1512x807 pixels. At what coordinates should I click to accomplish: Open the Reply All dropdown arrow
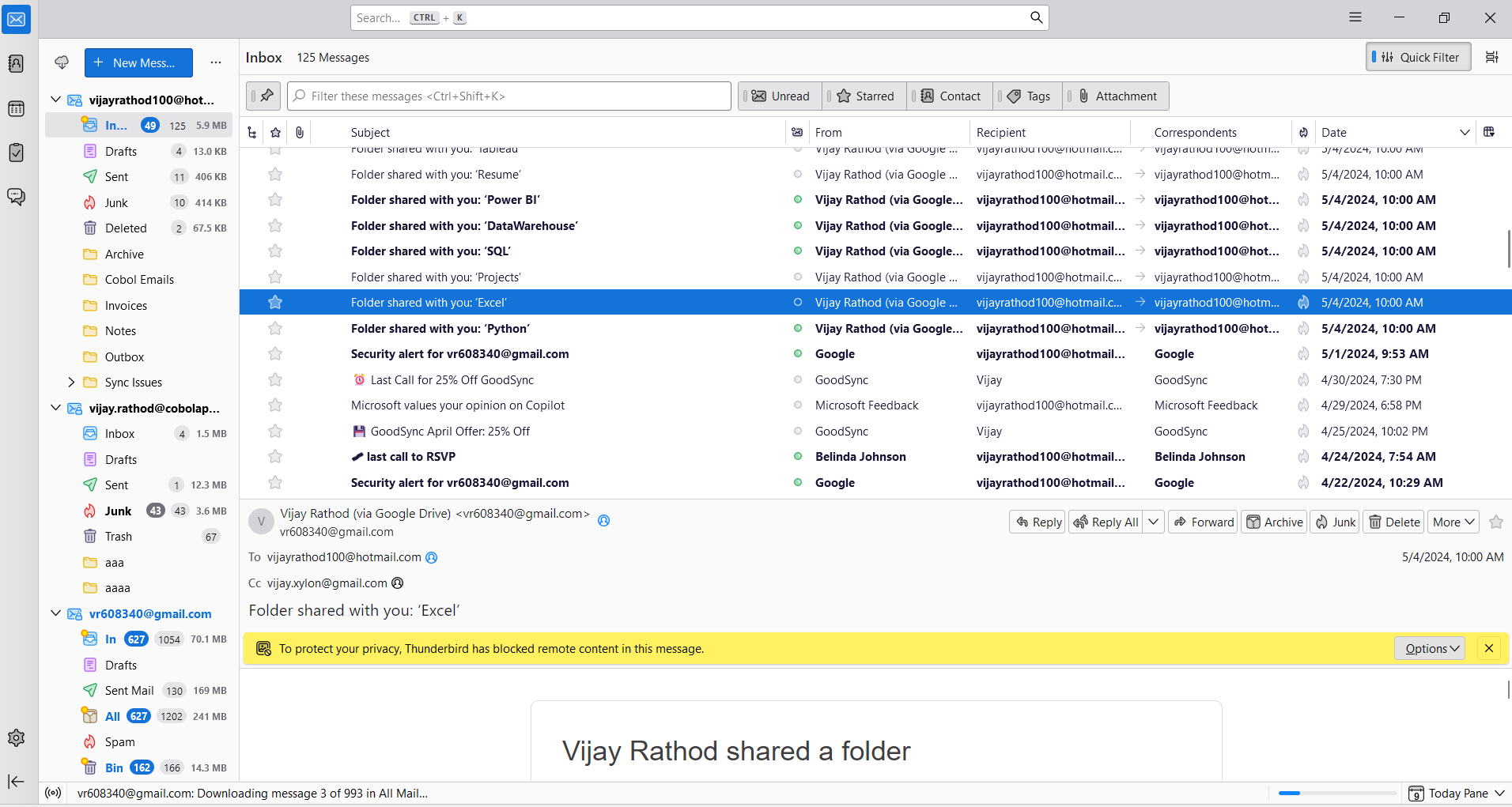pos(1154,522)
